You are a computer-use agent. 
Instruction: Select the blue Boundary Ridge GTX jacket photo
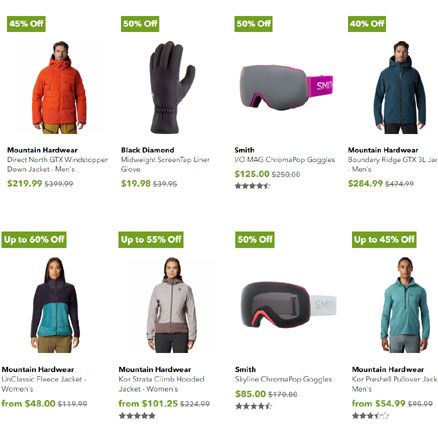(400, 87)
